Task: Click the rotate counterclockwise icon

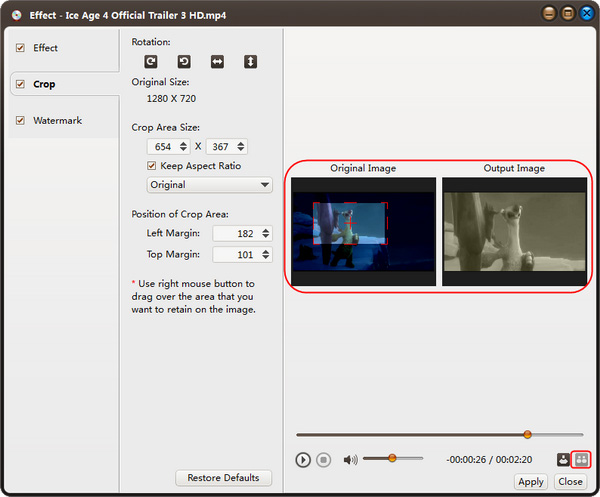Action: (184, 62)
